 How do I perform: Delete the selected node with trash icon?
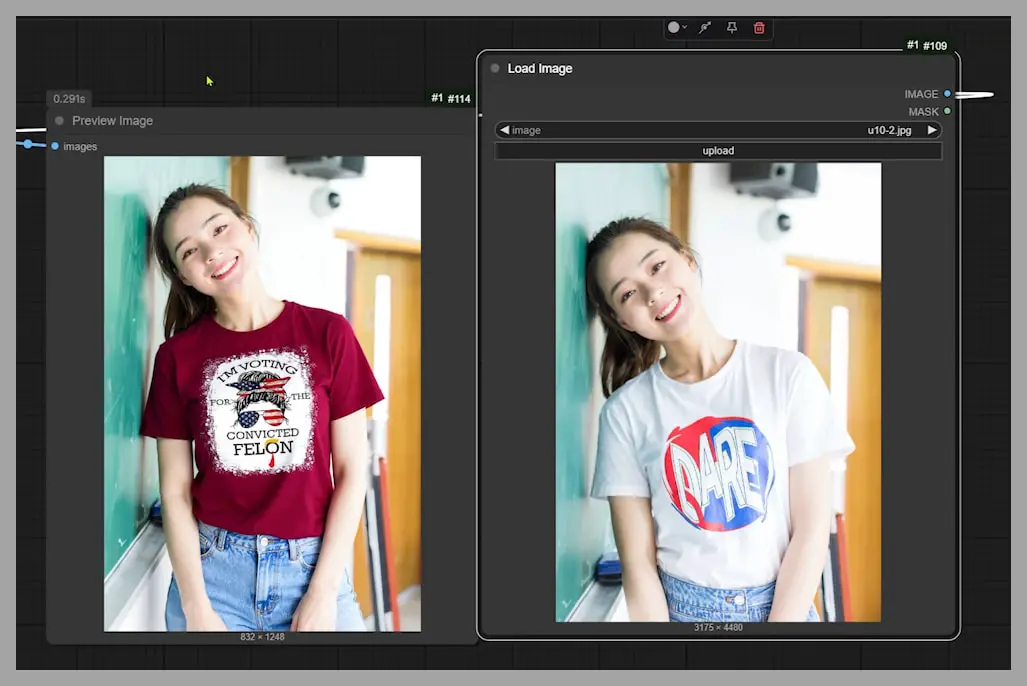click(x=759, y=28)
